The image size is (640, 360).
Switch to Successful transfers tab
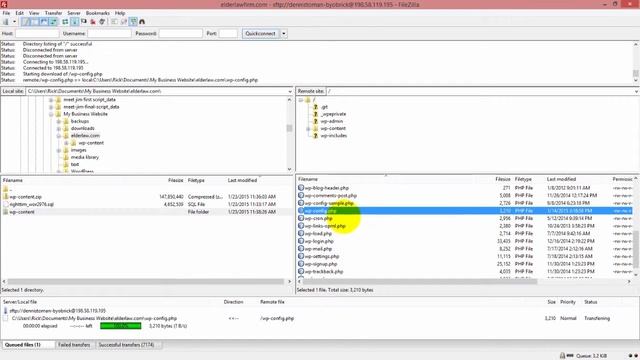[x=126, y=345]
